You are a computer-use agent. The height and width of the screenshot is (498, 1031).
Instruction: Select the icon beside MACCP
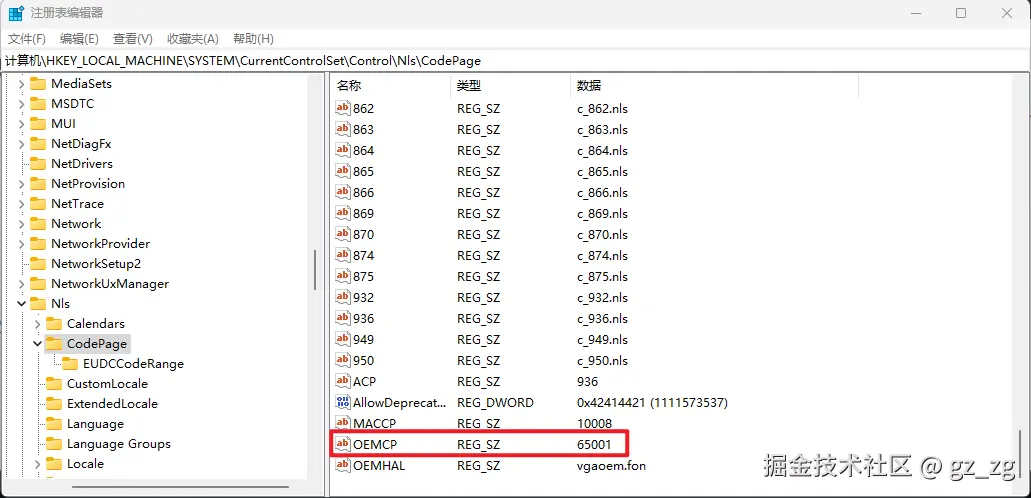click(x=343, y=424)
